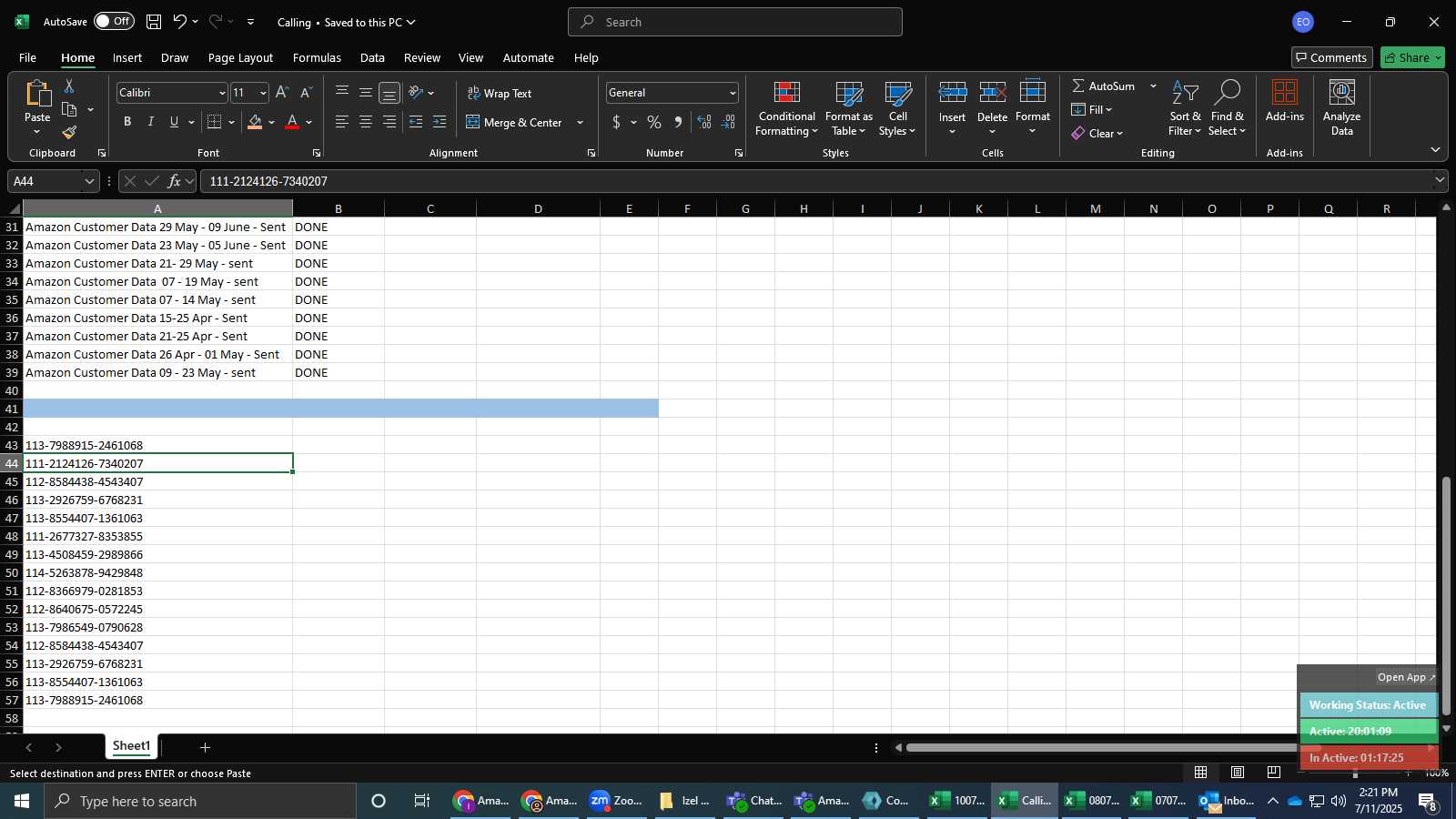The height and width of the screenshot is (819, 1456).
Task: Open the AutoSum options arrow
Action: click(1153, 86)
